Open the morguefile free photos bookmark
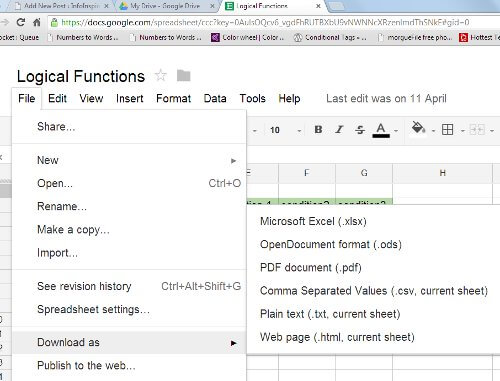This screenshot has width=500, height=381. (415, 38)
